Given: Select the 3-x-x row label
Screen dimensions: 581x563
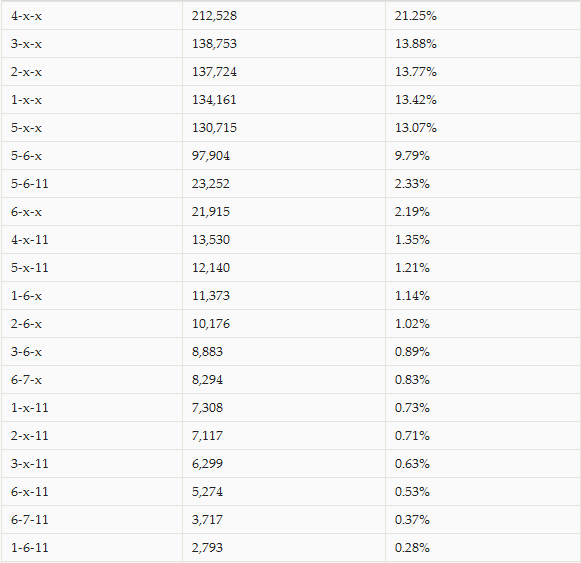Looking at the screenshot, I should tap(26, 44).
